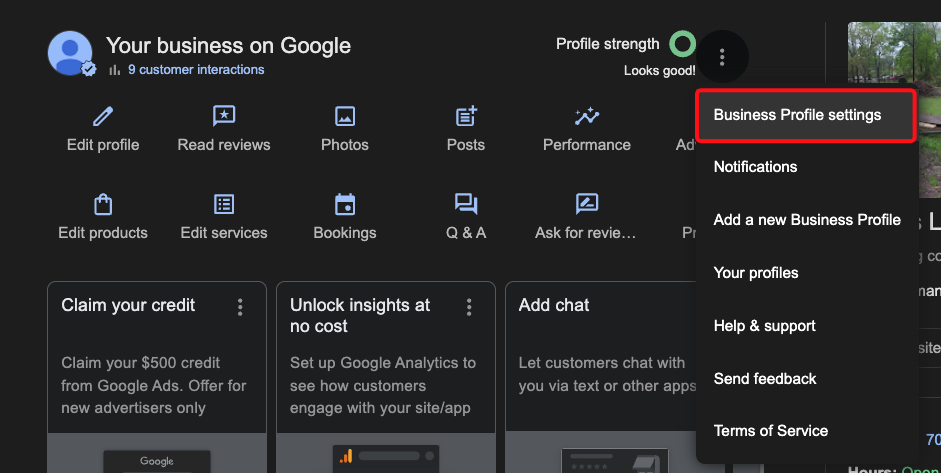The image size is (941, 473).
Task: Choose Notifications from the menu
Action: coord(755,167)
